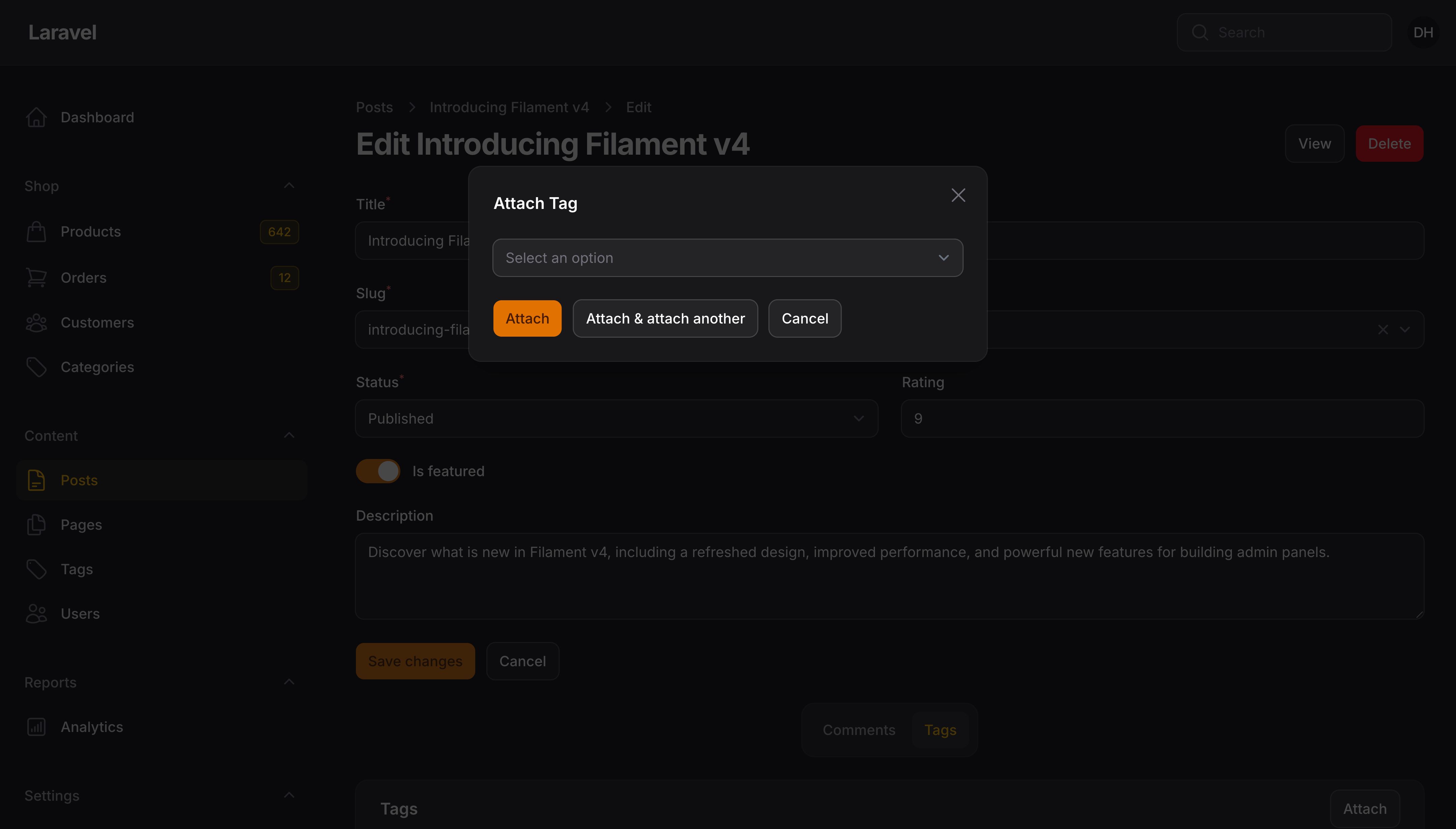This screenshot has width=1456, height=829.
Task: Click Save changes button
Action: tap(415, 661)
